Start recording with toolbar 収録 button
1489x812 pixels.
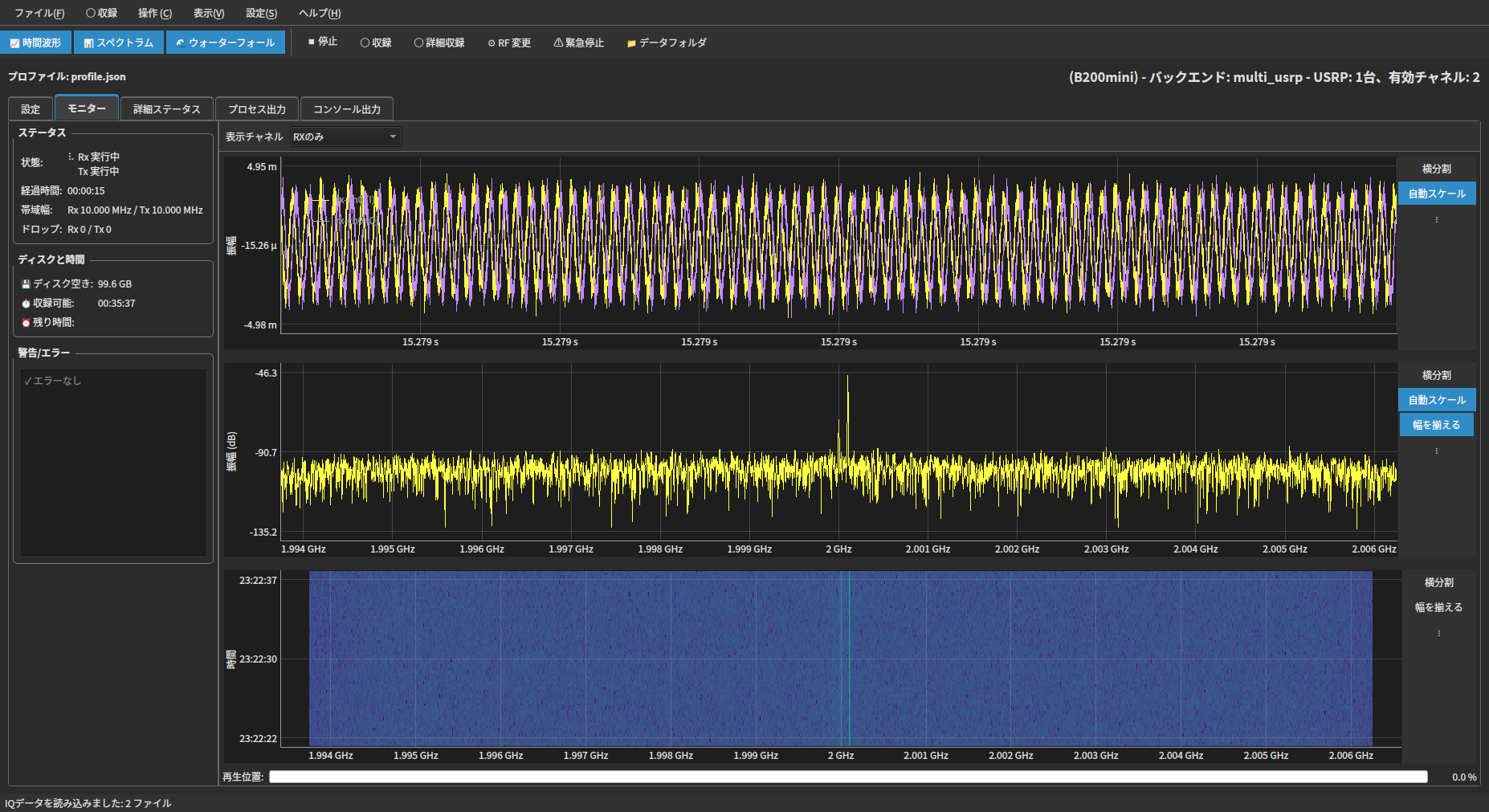click(x=376, y=43)
